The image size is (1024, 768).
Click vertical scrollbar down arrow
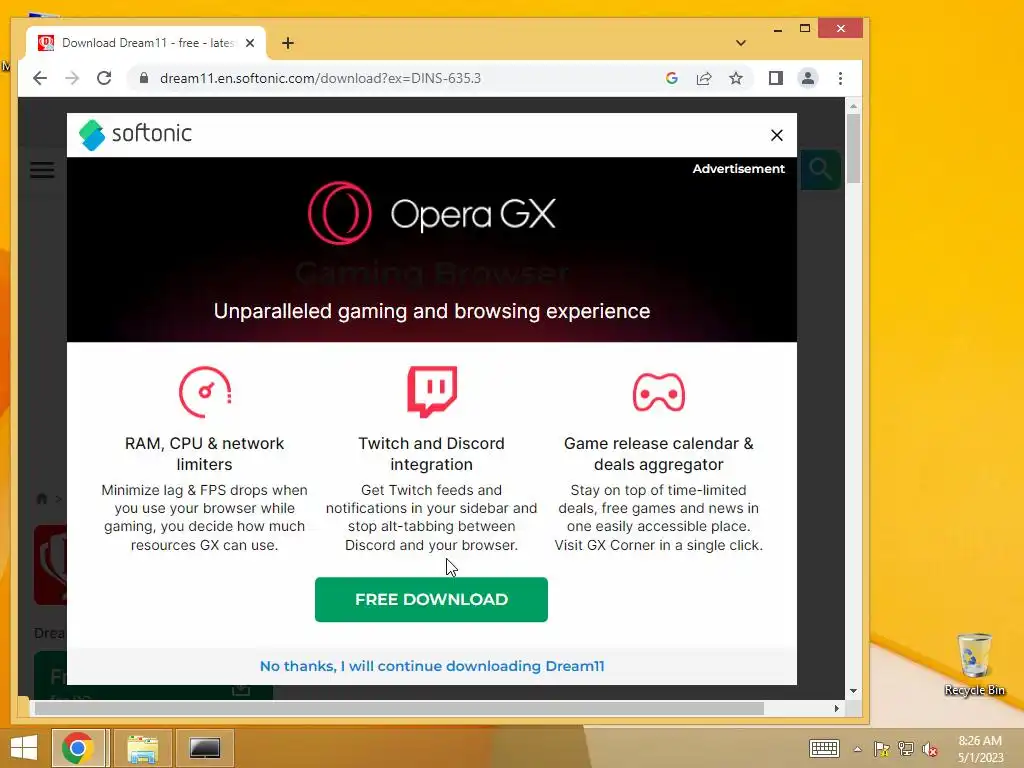coord(854,691)
